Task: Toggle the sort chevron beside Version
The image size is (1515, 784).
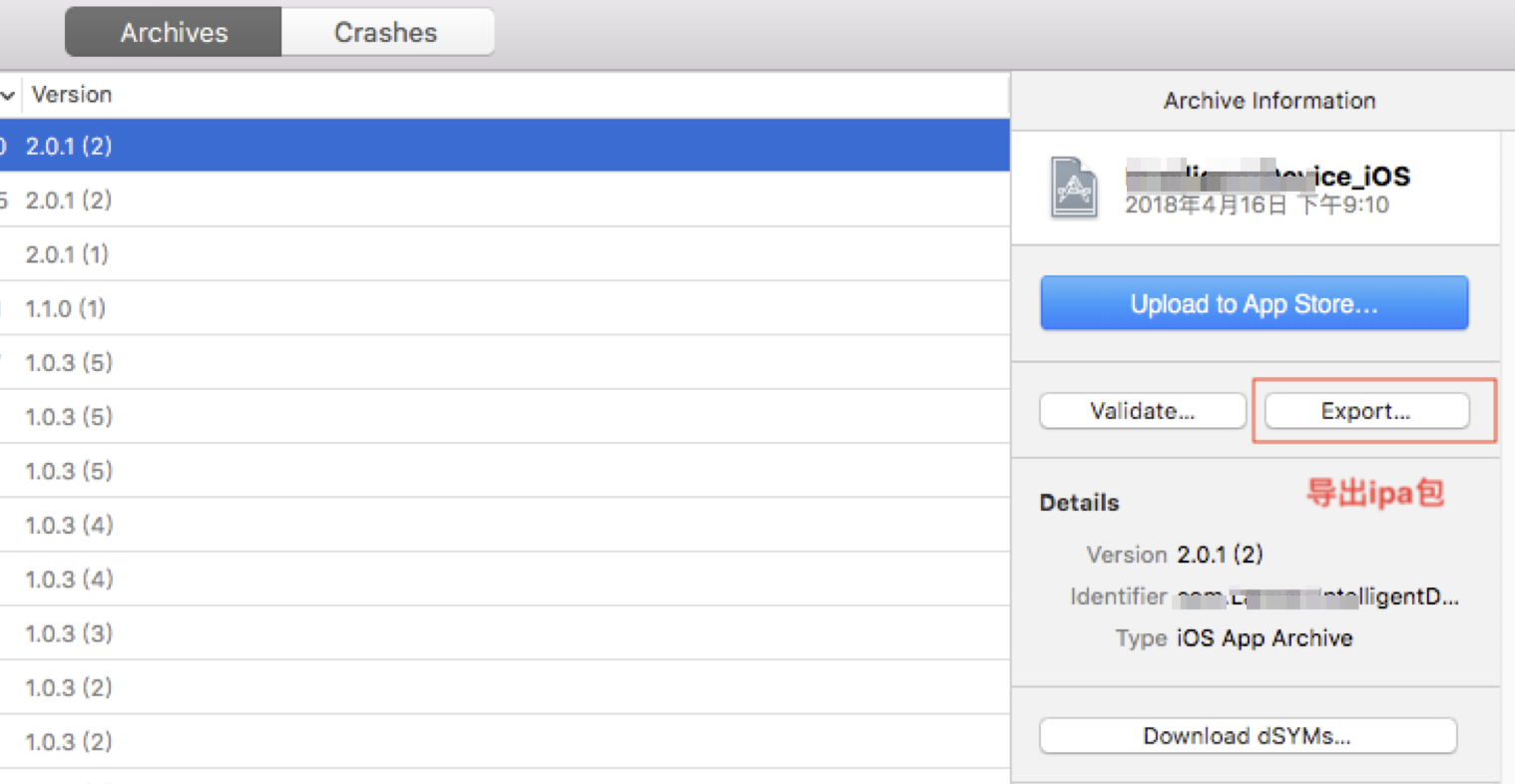Action: pos(8,96)
